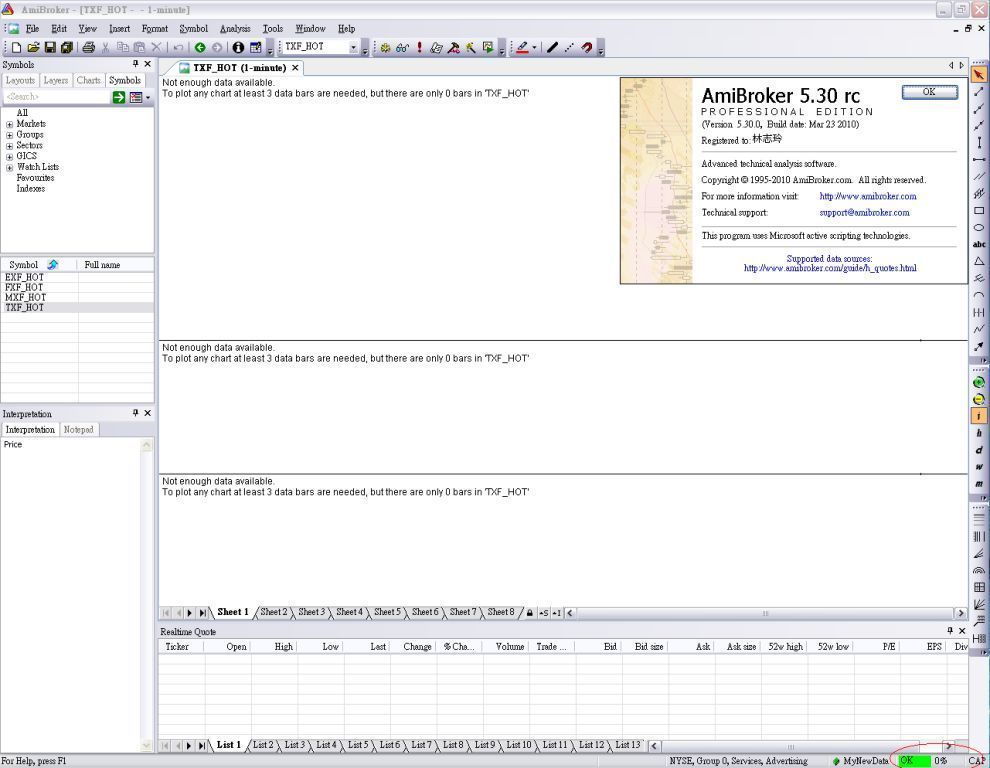This screenshot has height=768, width=990.
Task: Click the Search symbols input field
Action: [57, 97]
